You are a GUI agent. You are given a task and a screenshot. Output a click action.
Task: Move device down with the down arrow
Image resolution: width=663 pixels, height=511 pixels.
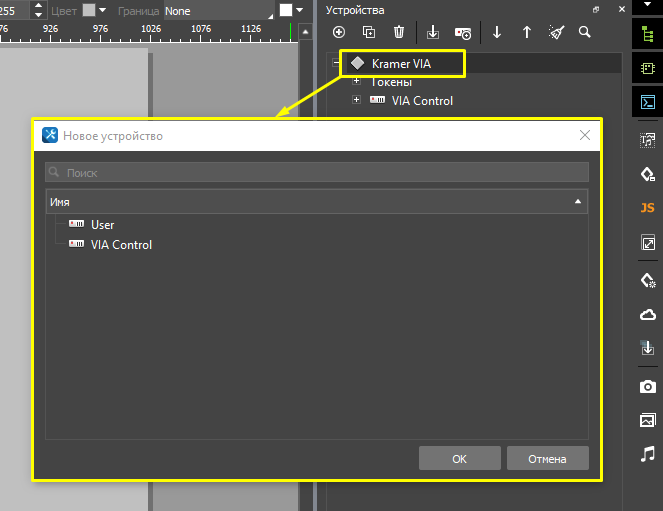coord(497,32)
